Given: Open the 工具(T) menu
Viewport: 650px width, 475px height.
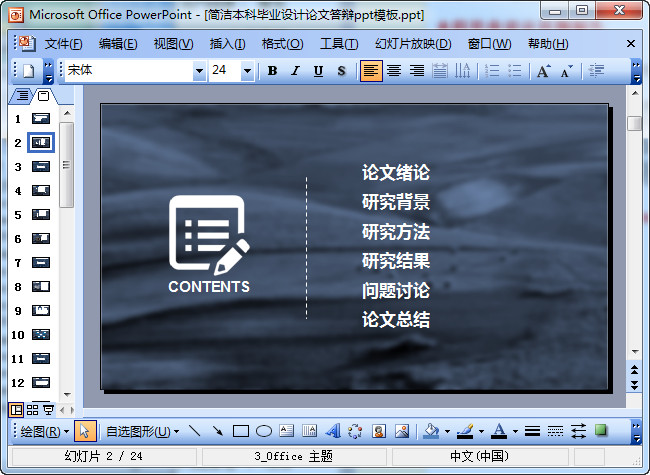Looking at the screenshot, I should (x=339, y=44).
